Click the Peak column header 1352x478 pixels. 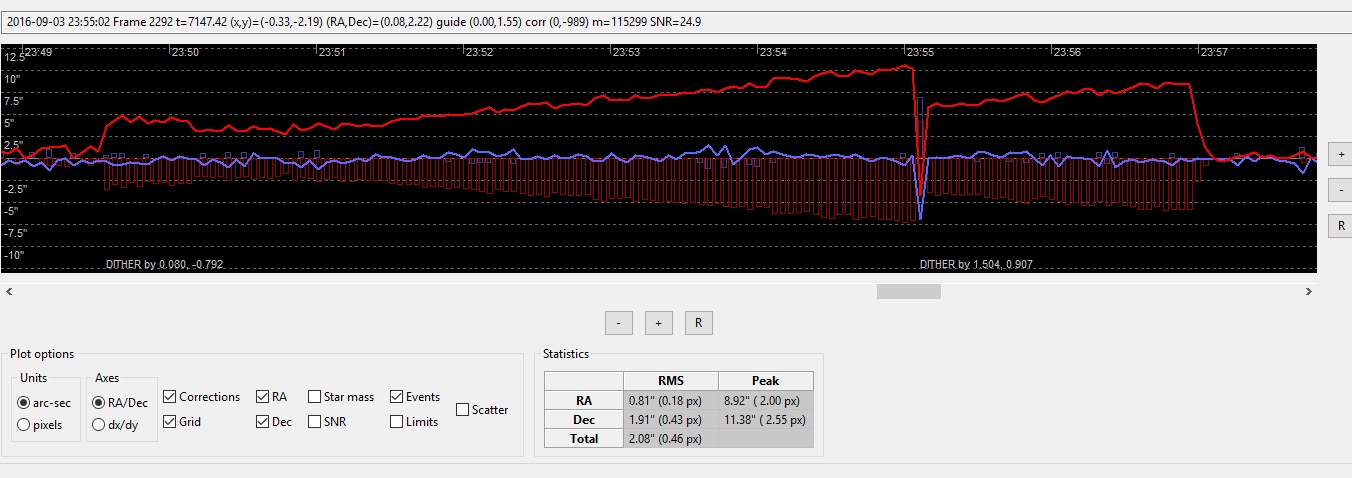pos(766,380)
